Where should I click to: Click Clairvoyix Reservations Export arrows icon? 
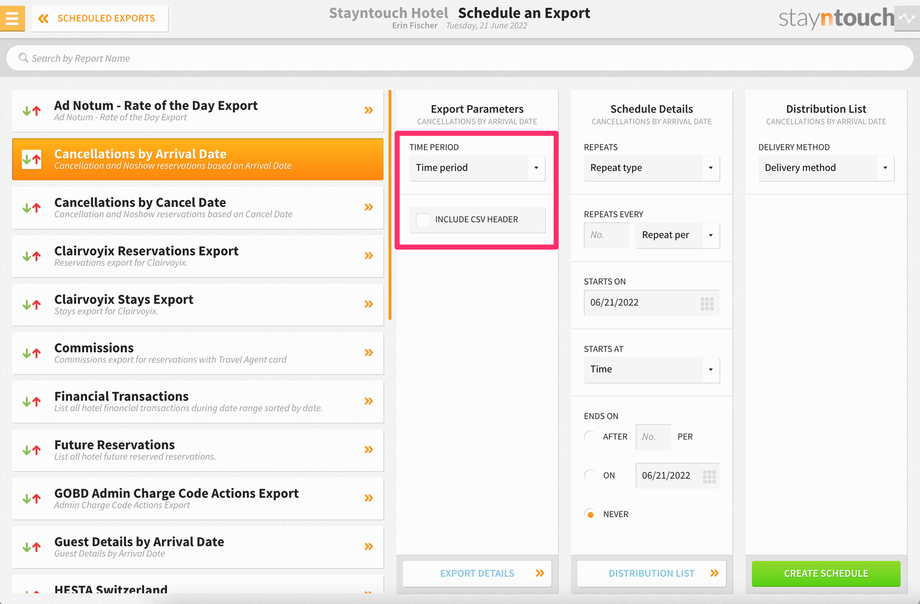32,256
